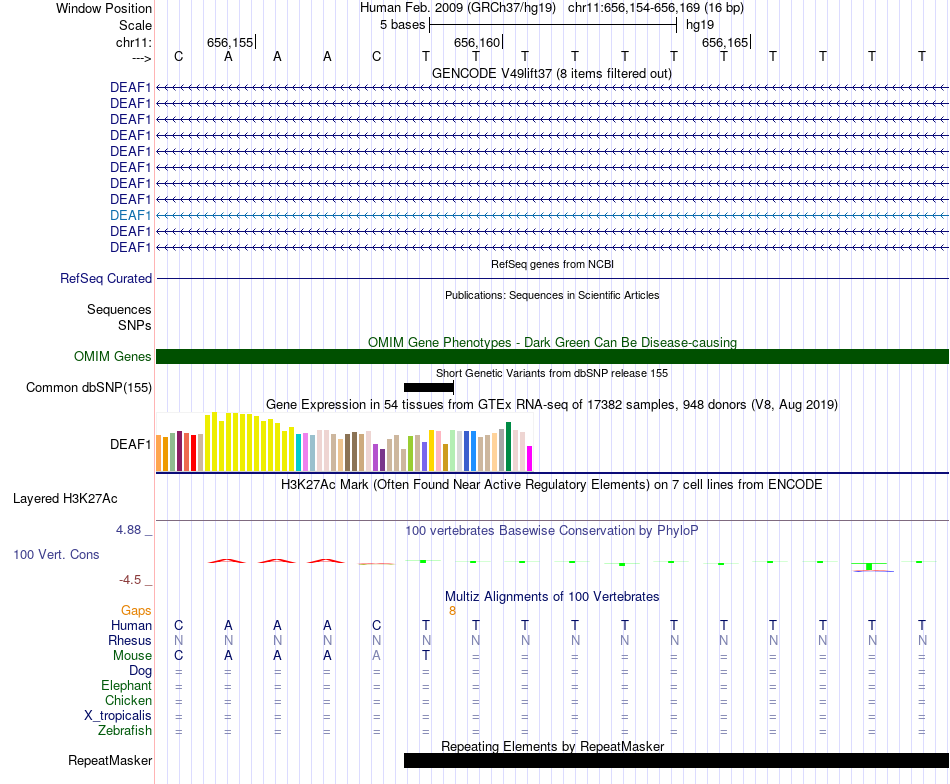Screen dimensions: 950x784
Task: Click the Scale label
Action: pyautogui.click(x=135, y=25)
